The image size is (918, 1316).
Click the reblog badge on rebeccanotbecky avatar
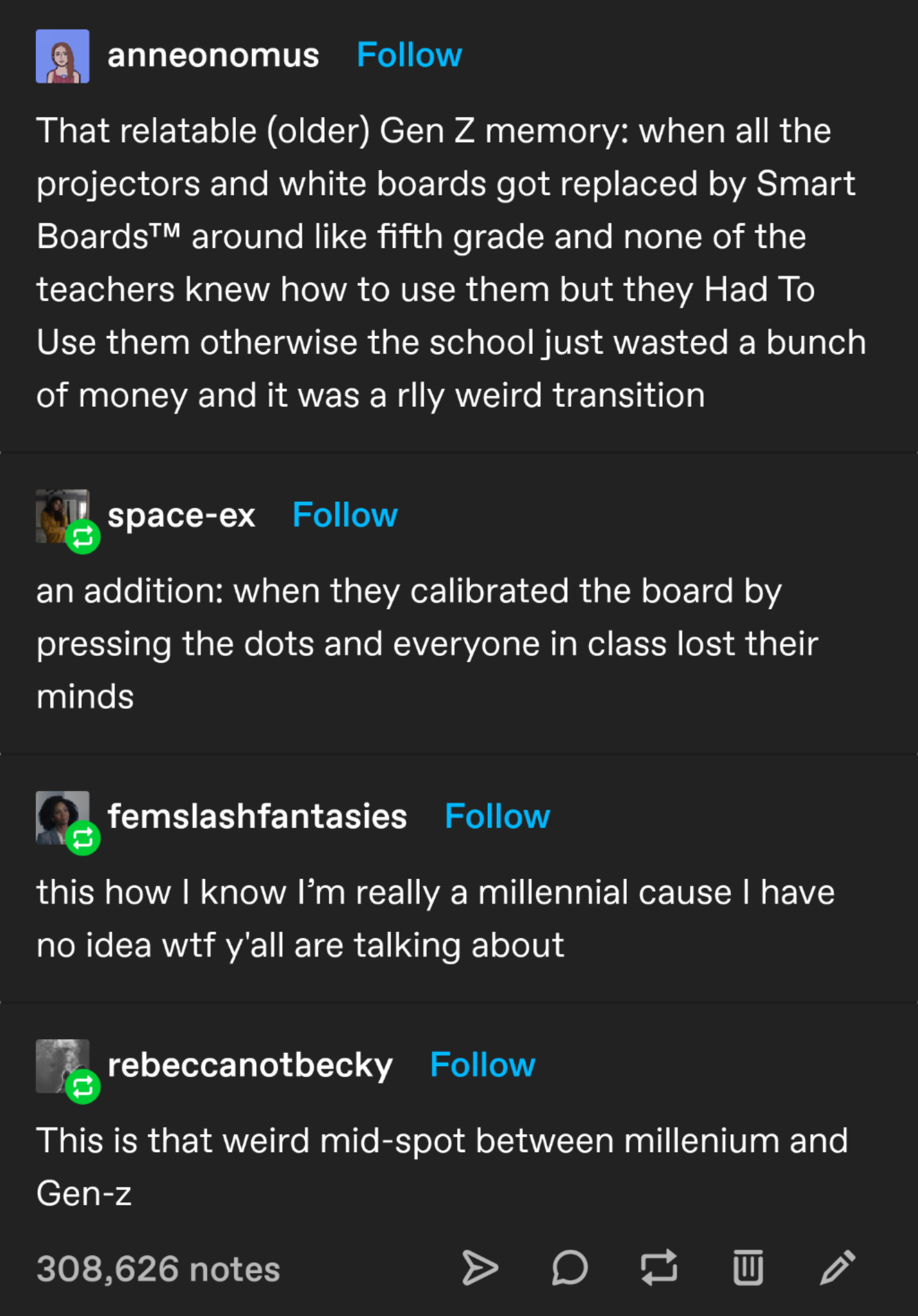tap(83, 1087)
